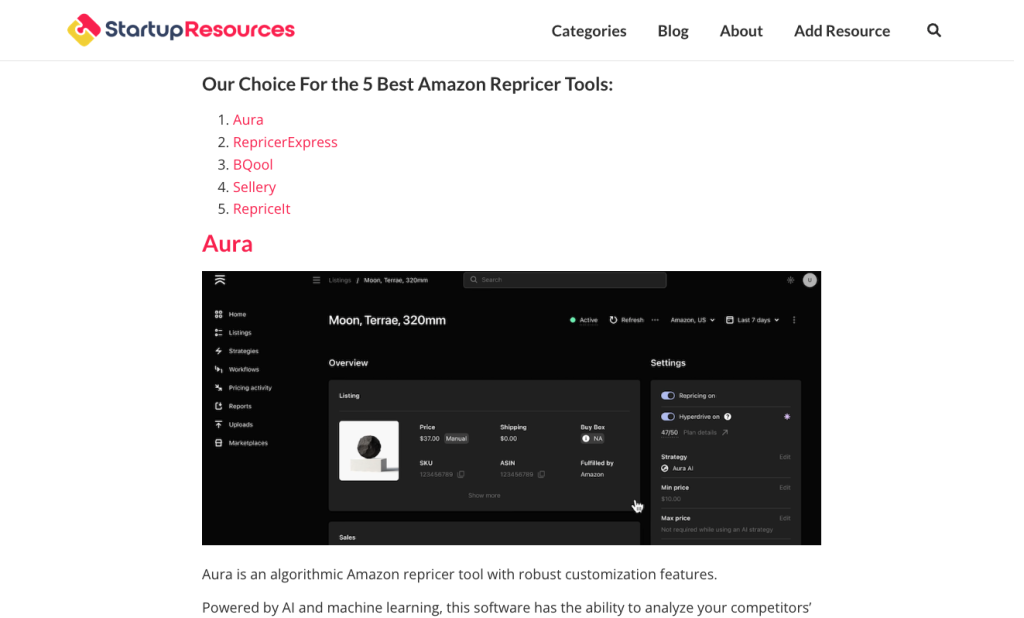Click the Refresh button
This screenshot has height=618, width=1024.
tap(626, 320)
